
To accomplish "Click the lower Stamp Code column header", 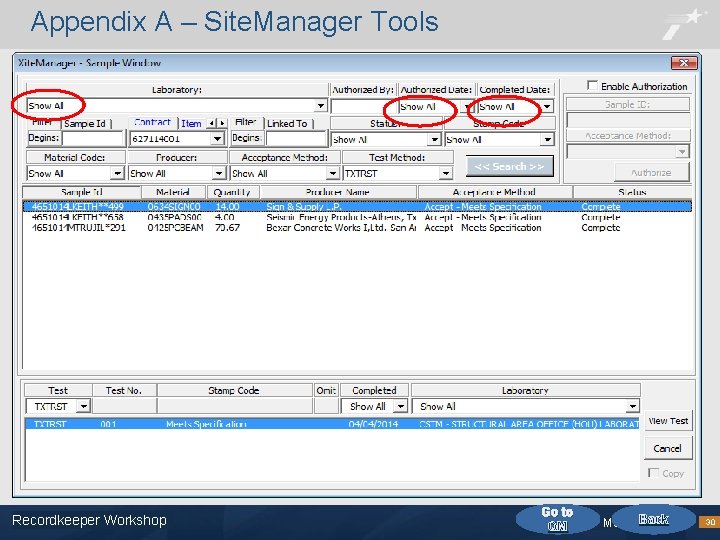I will tap(234, 390).
